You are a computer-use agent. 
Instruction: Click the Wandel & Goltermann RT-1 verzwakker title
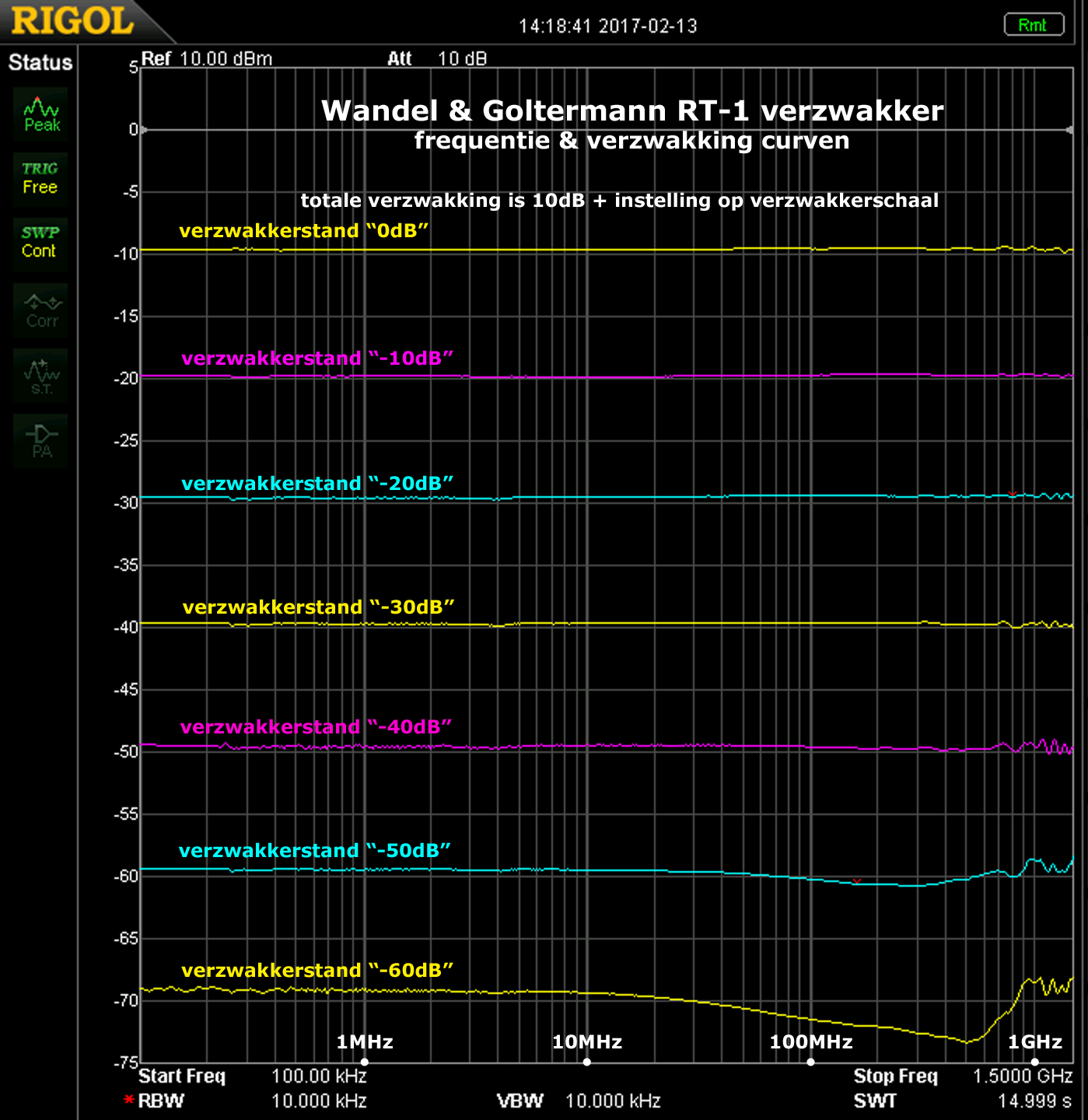click(x=632, y=110)
